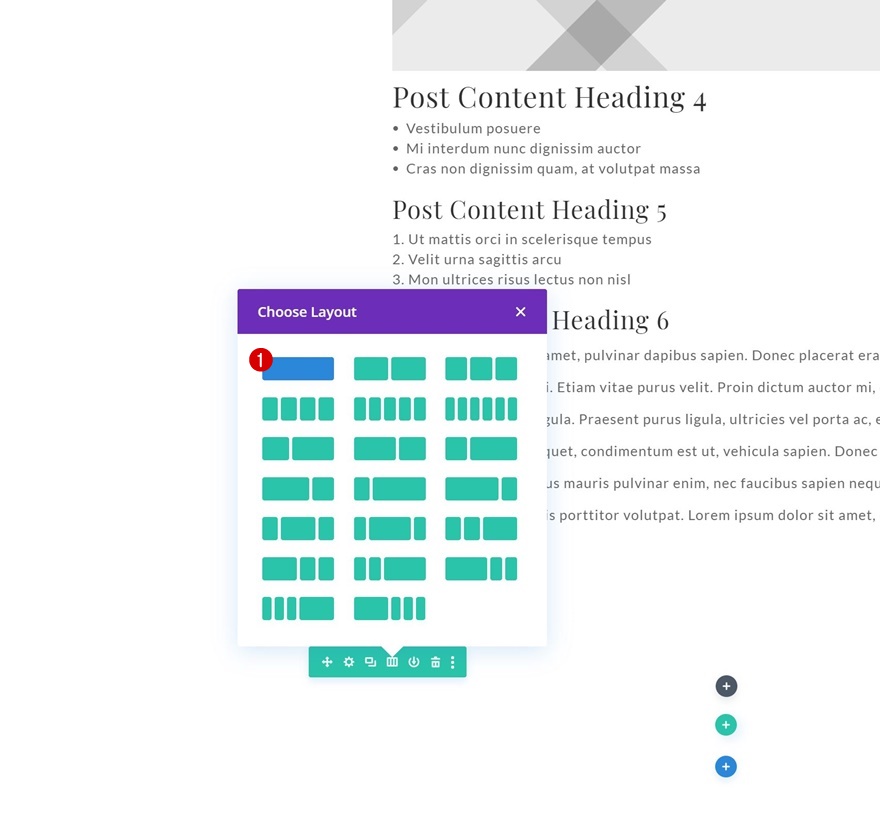
Task: Open row settings gear icon
Action: [349, 662]
